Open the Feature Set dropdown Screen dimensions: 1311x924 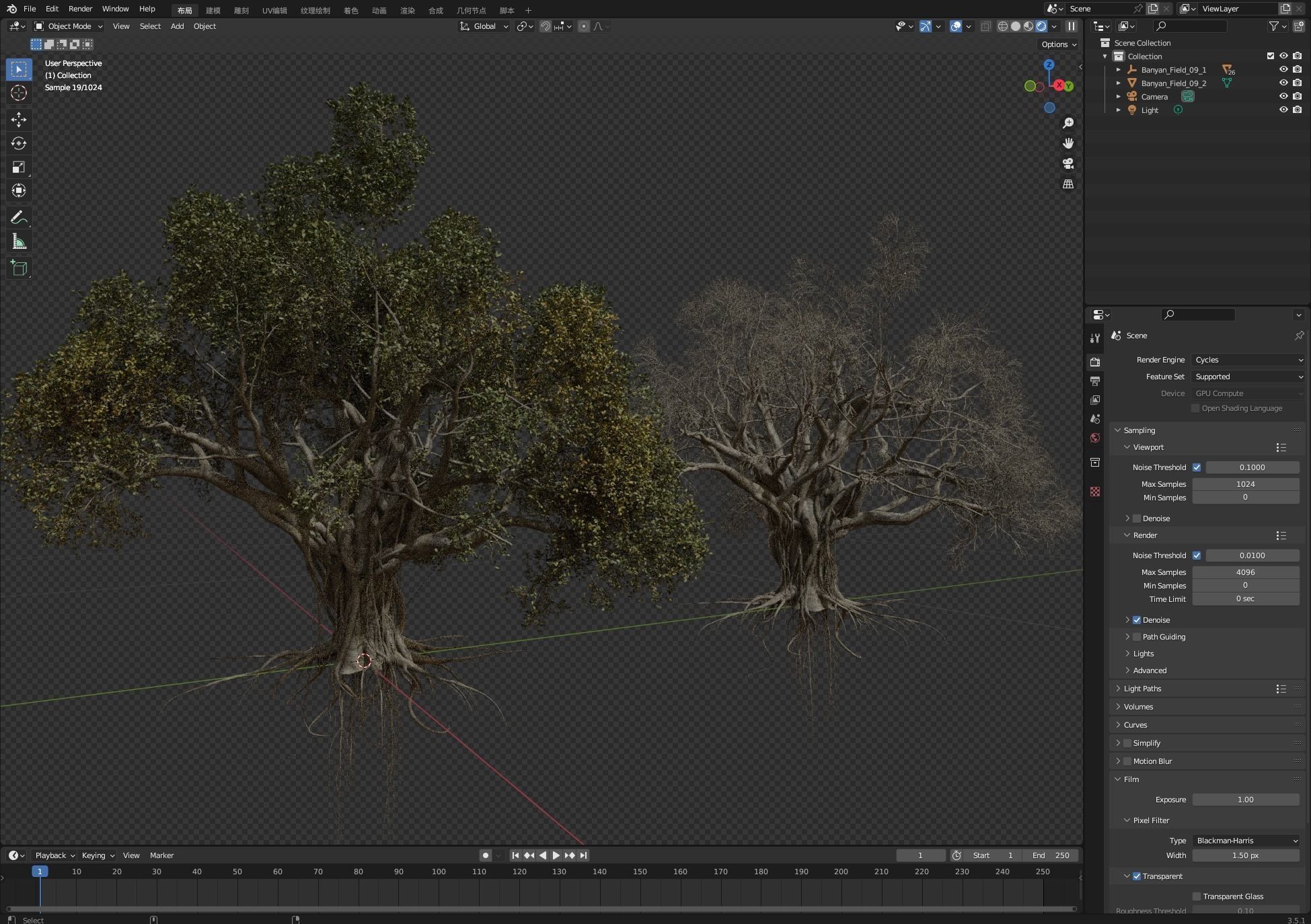click(1248, 377)
